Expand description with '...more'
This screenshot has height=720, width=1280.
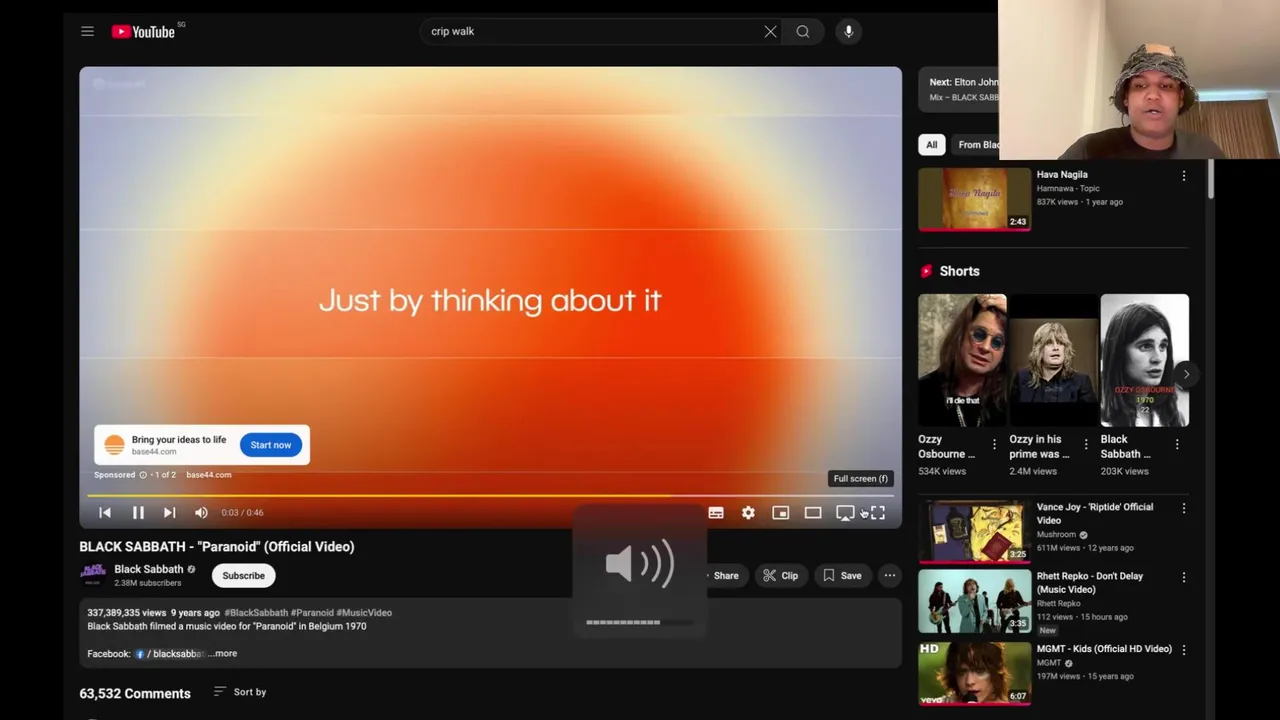(224, 654)
